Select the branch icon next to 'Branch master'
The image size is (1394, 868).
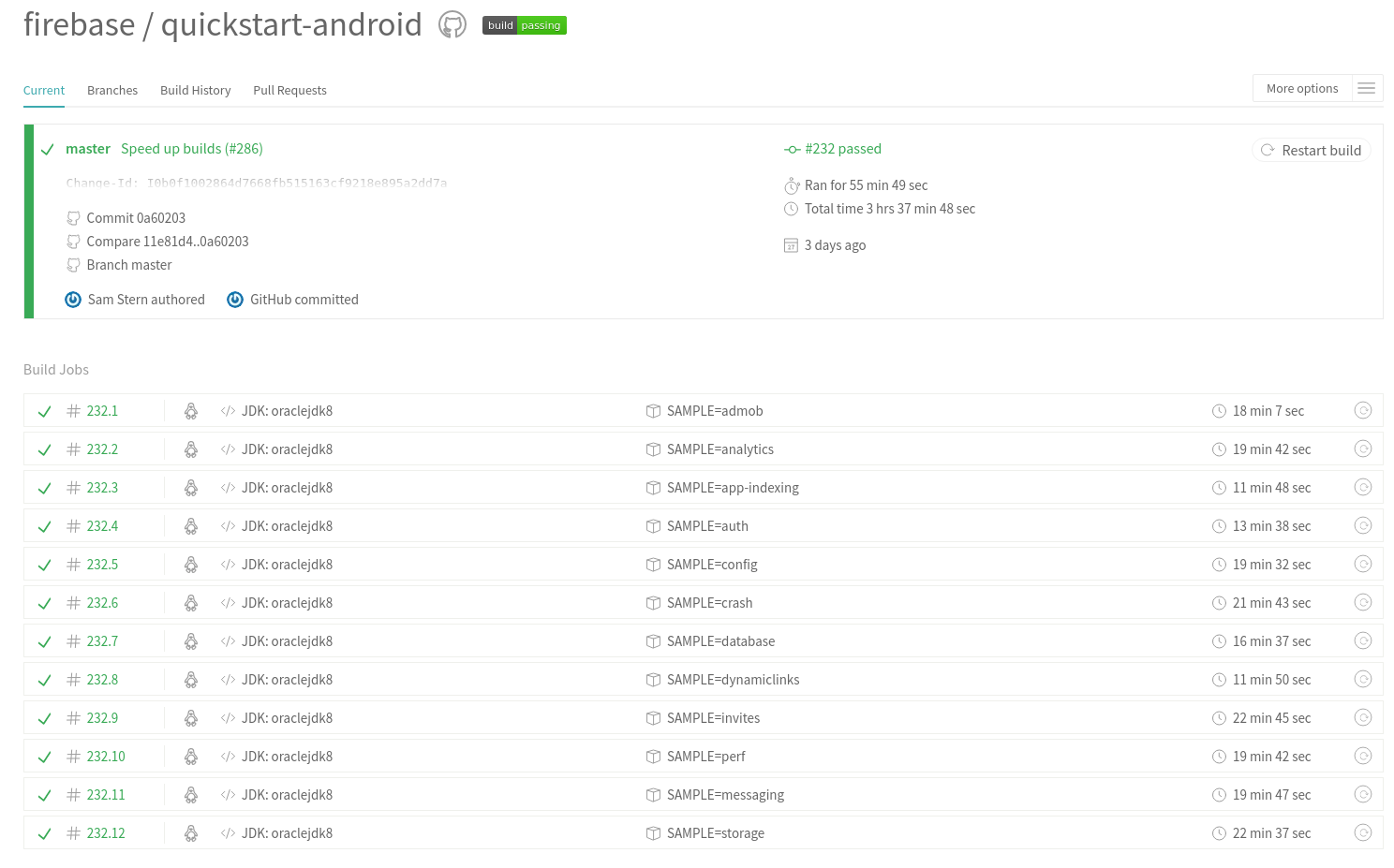pyautogui.click(x=73, y=265)
